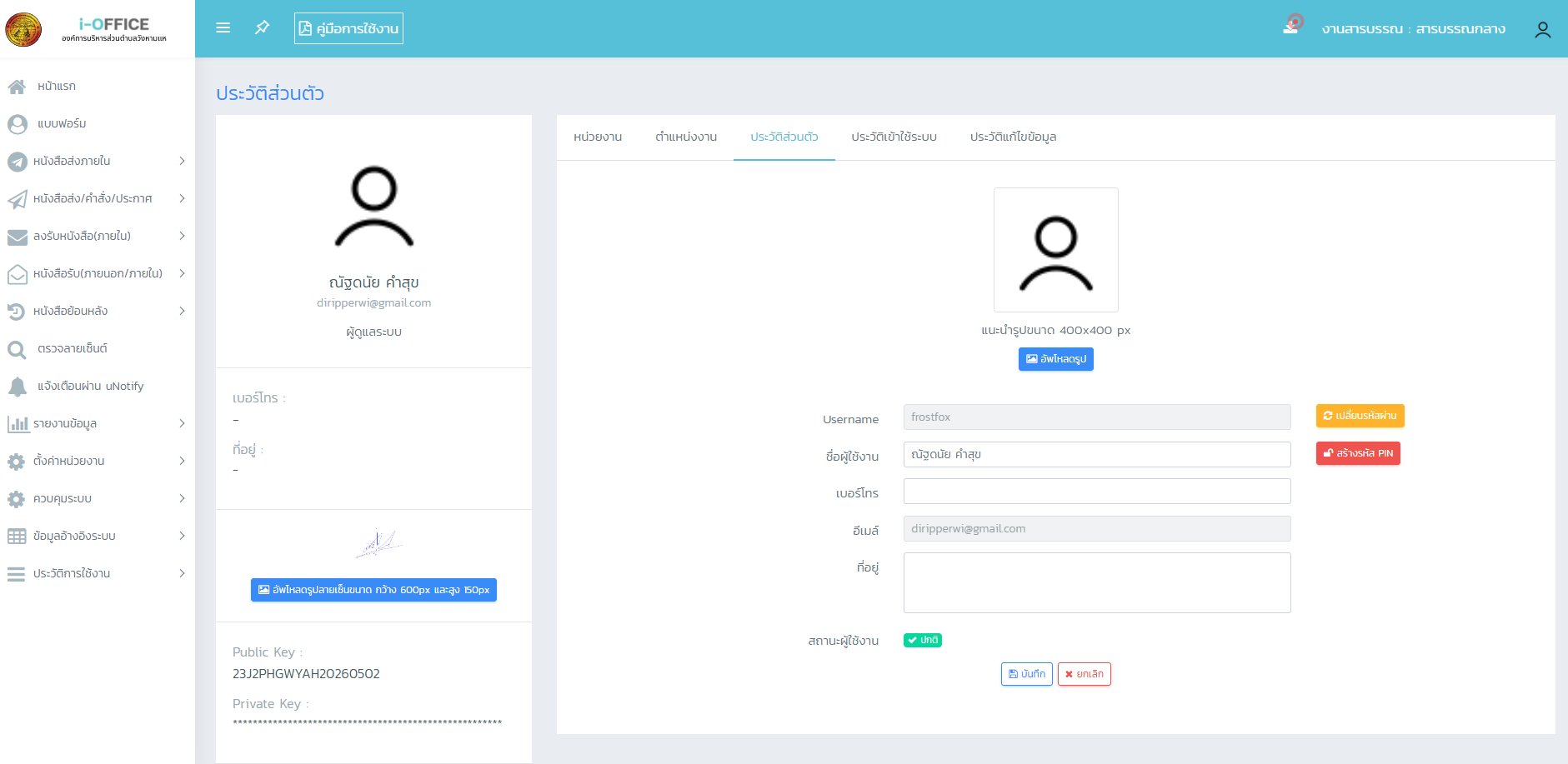Expand the หนังสือส่งภายใน menu chevron
Image resolution: width=1568 pixels, height=764 pixels.
pyautogui.click(x=182, y=161)
